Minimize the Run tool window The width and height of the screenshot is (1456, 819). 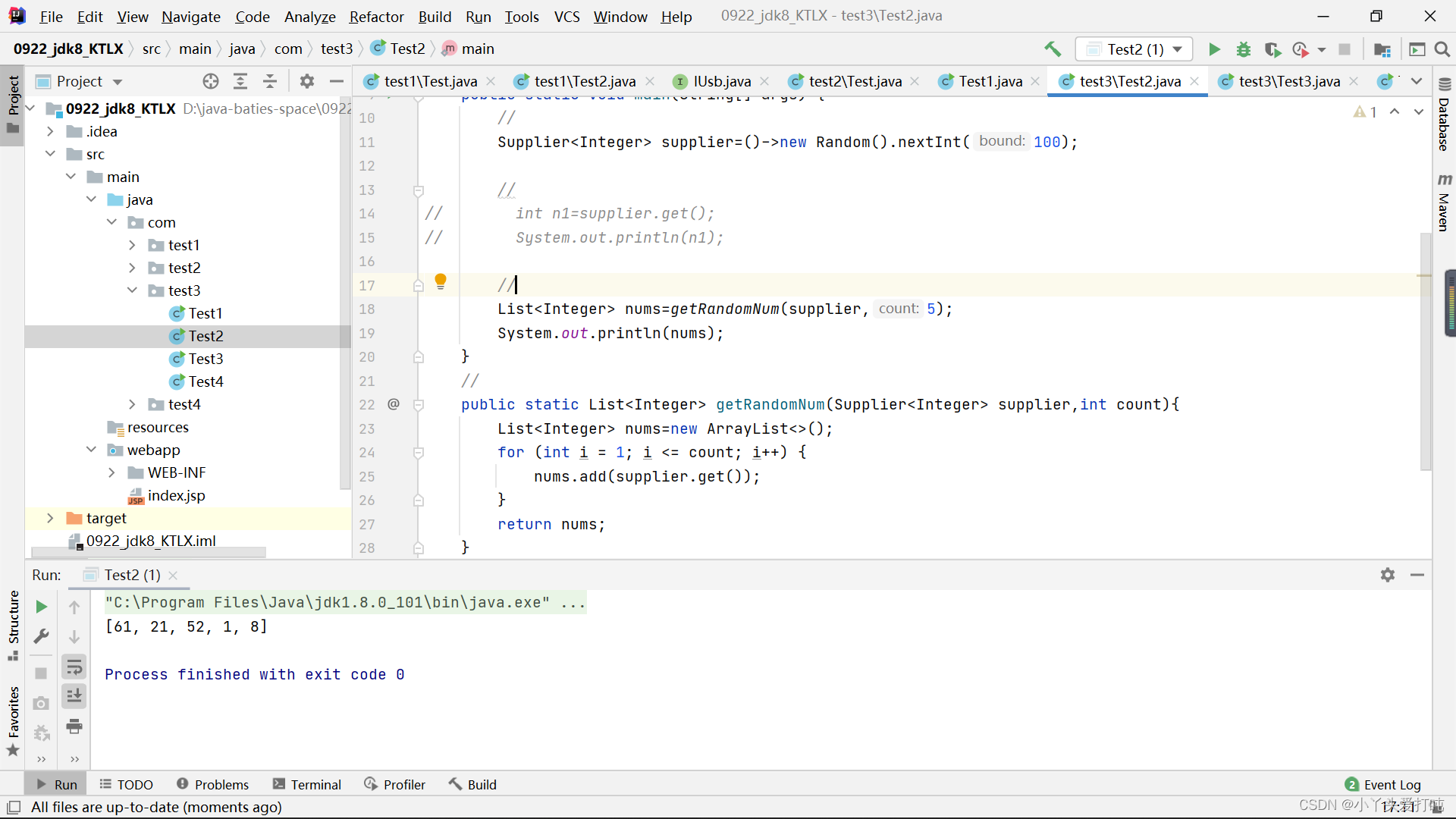1417,575
